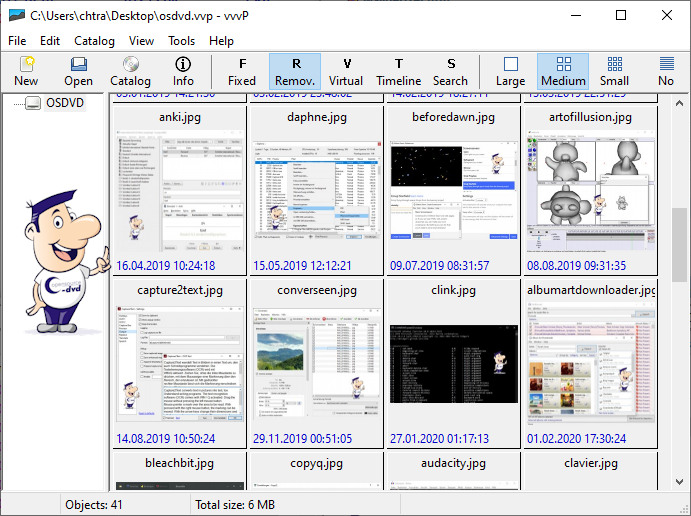Image resolution: width=691 pixels, height=516 pixels.
Task: Open the File menu
Action: click(17, 41)
